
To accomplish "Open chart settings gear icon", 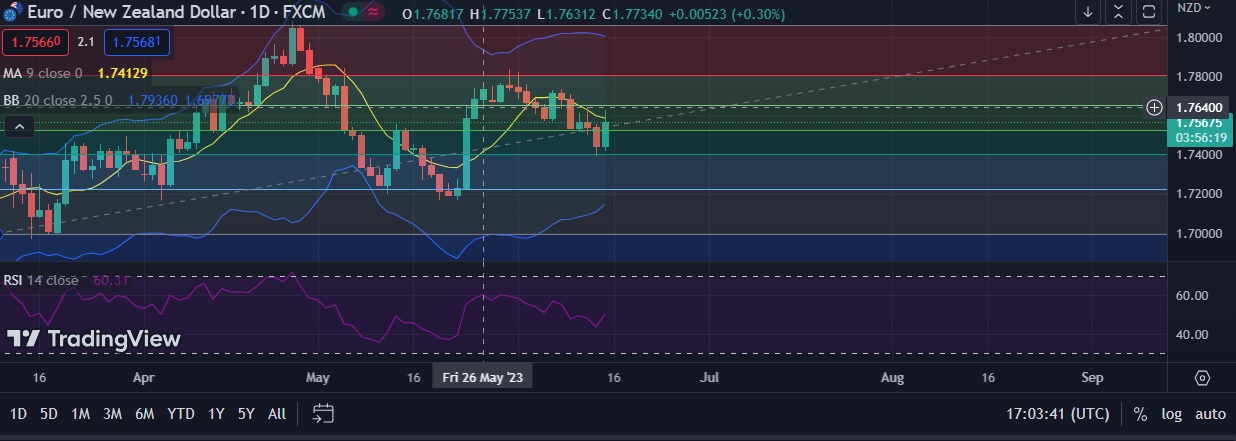I will (x=1202, y=378).
